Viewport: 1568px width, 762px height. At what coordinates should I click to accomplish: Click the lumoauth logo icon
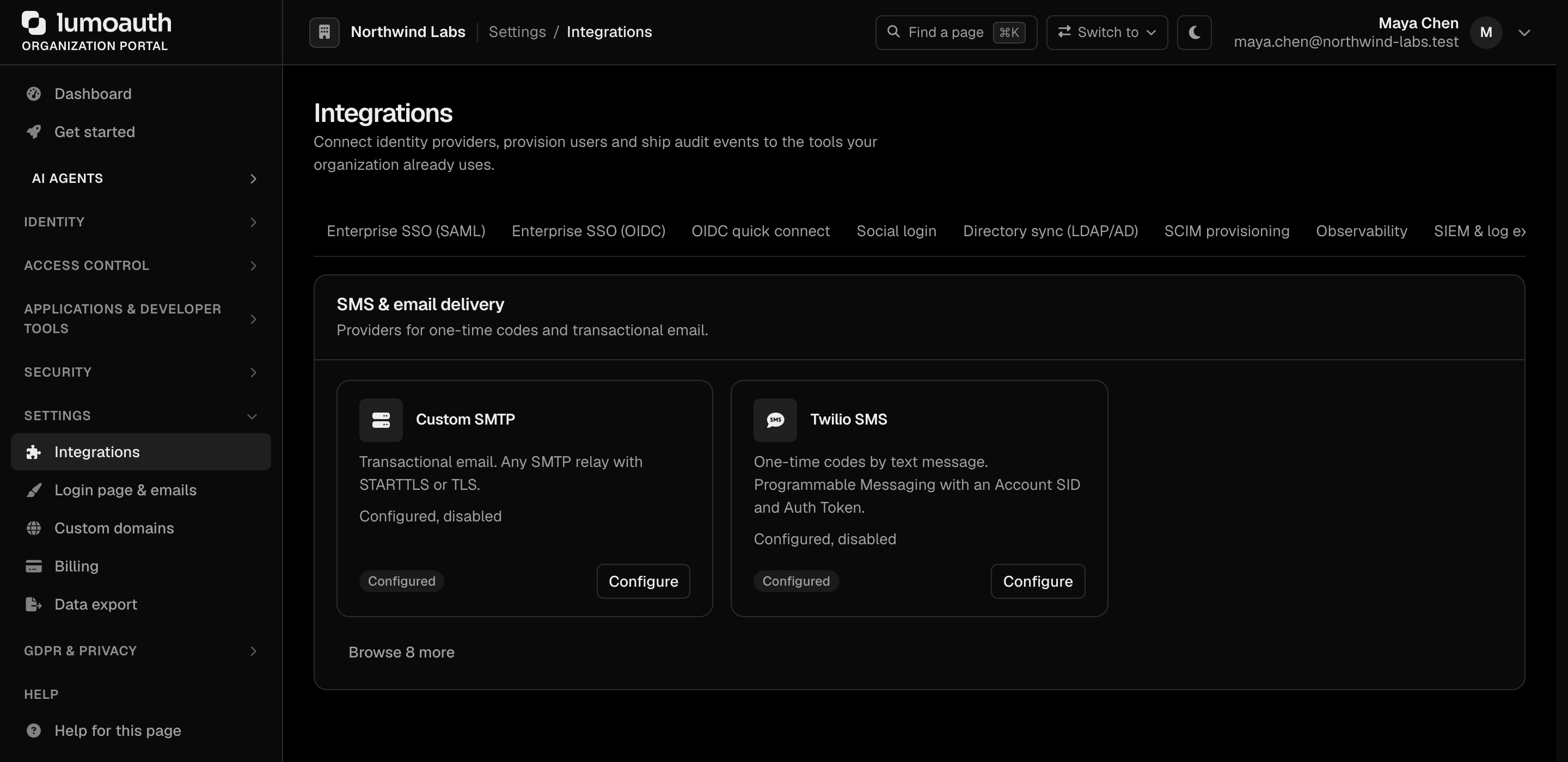pyautogui.click(x=33, y=23)
